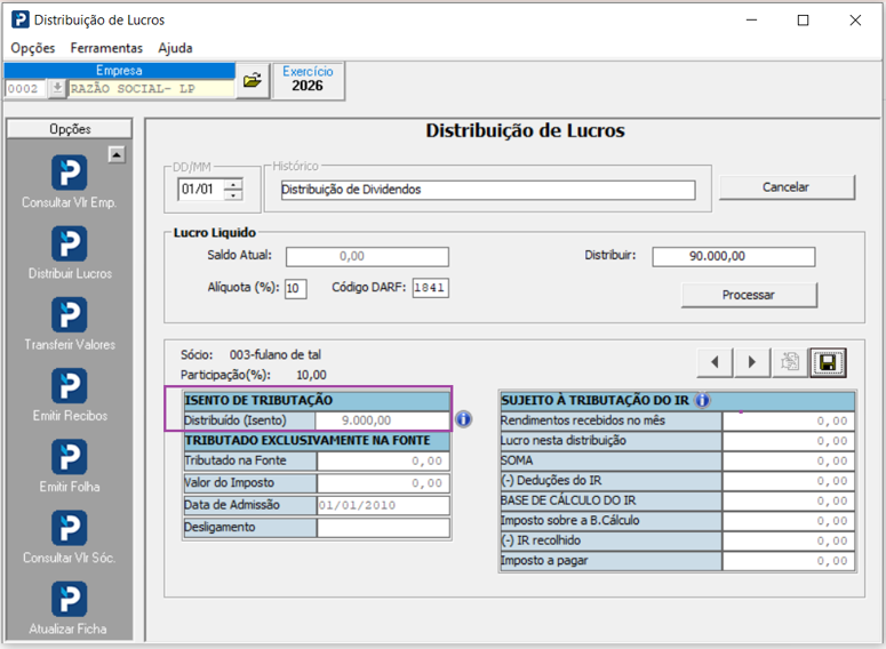The image size is (886, 649).
Task: Click the Exercício 2026 button
Action: pos(308,80)
